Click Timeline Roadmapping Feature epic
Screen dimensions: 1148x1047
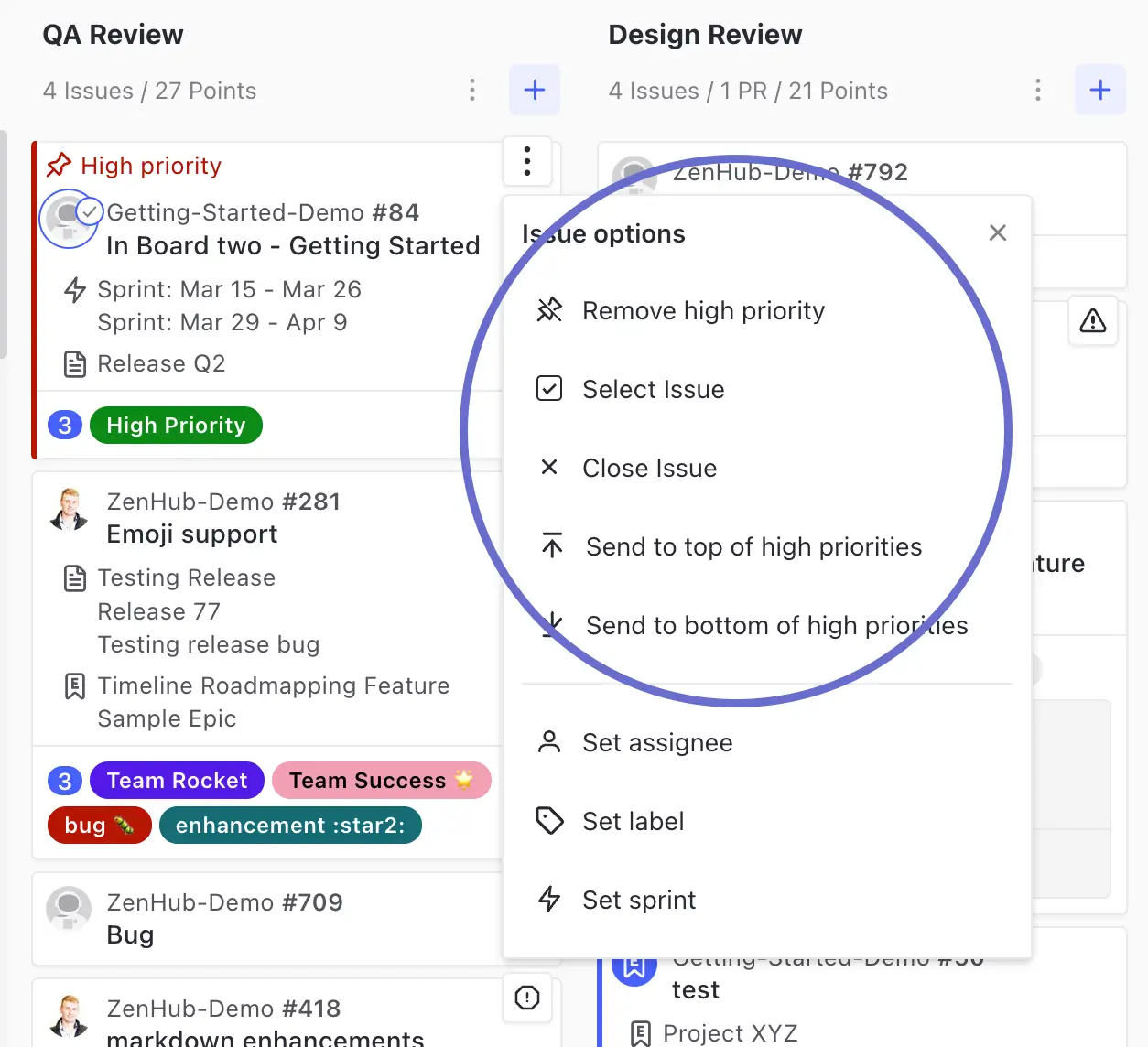pyautogui.click(x=274, y=686)
